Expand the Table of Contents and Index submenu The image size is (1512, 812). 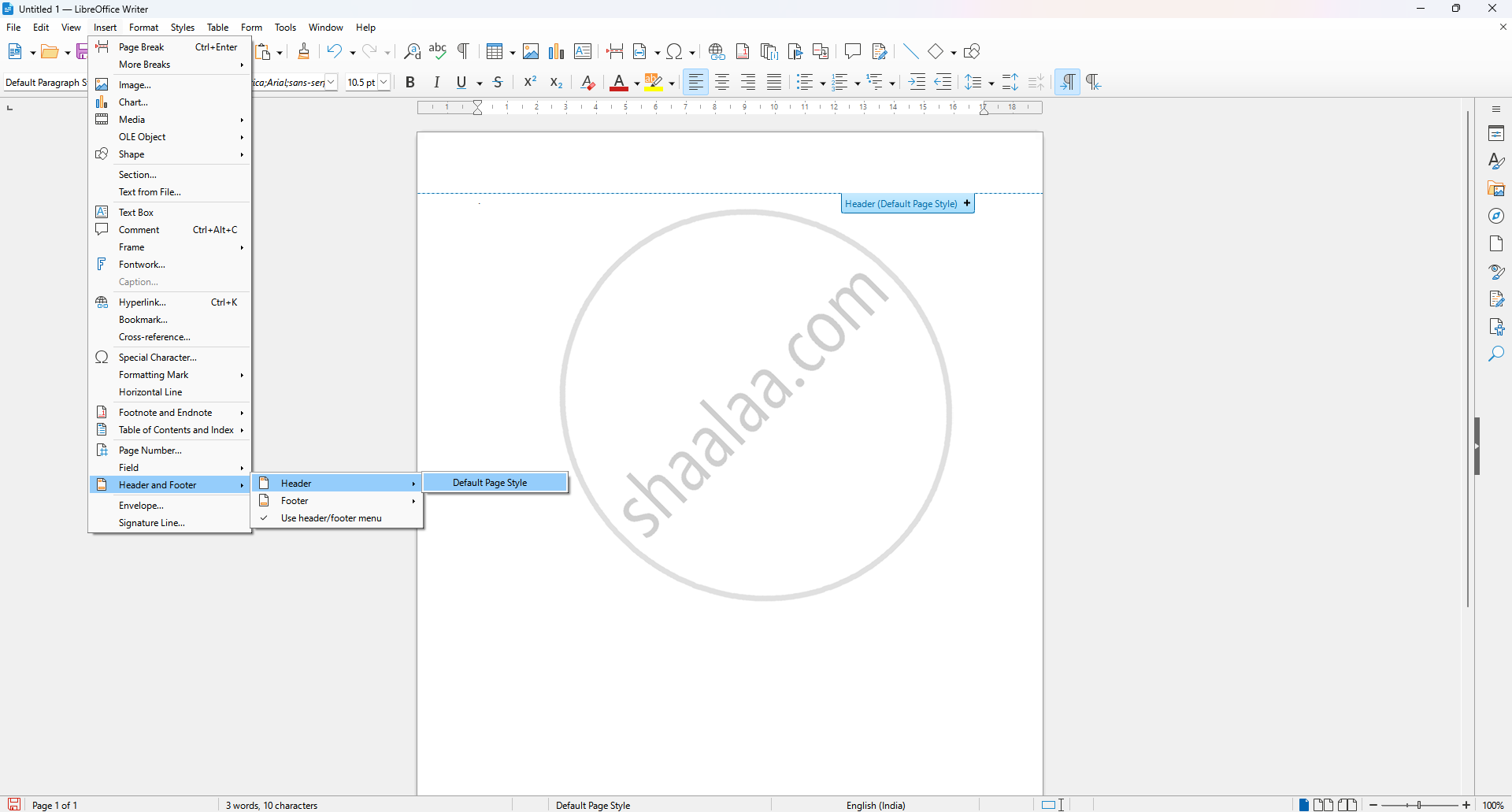[x=176, y=430]
